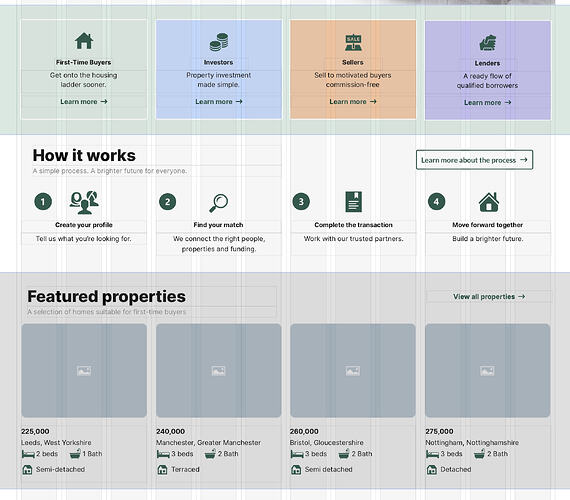Screen dimensions: 570x500
Task: Open the Leeds, West Yorkshire property image
Action: click(x=84, y=371)
